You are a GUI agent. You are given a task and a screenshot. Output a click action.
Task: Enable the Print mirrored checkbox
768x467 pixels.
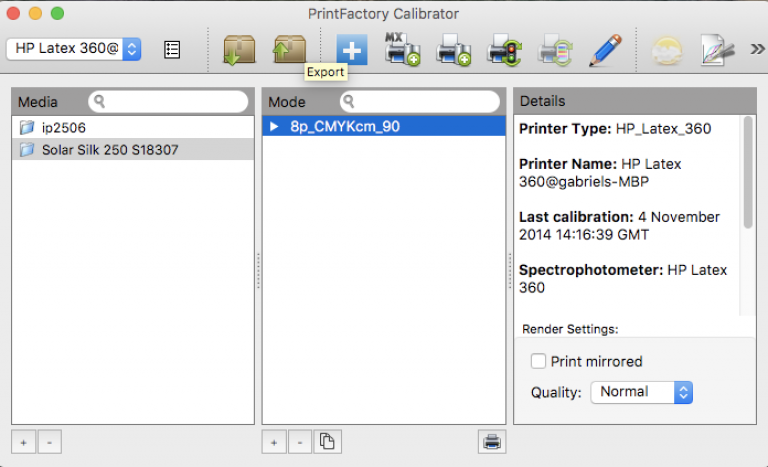coord(538,361)
